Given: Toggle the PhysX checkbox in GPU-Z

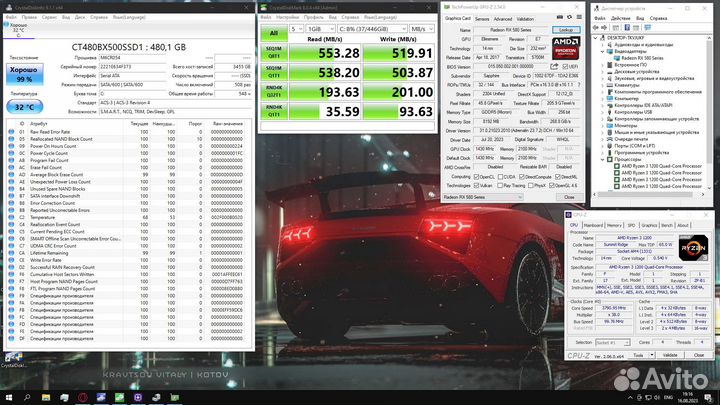Looking at the screenshot, I should click(531, 186).
